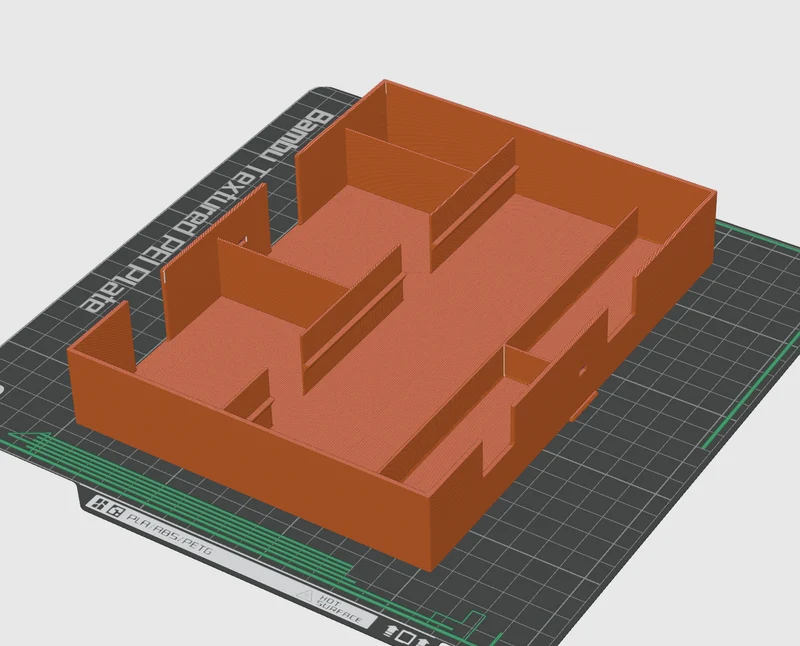Viewport: 800px width, 646px height.
Task: Click the small rectangular hole in right wall
Action: click(x=582, y=370)
